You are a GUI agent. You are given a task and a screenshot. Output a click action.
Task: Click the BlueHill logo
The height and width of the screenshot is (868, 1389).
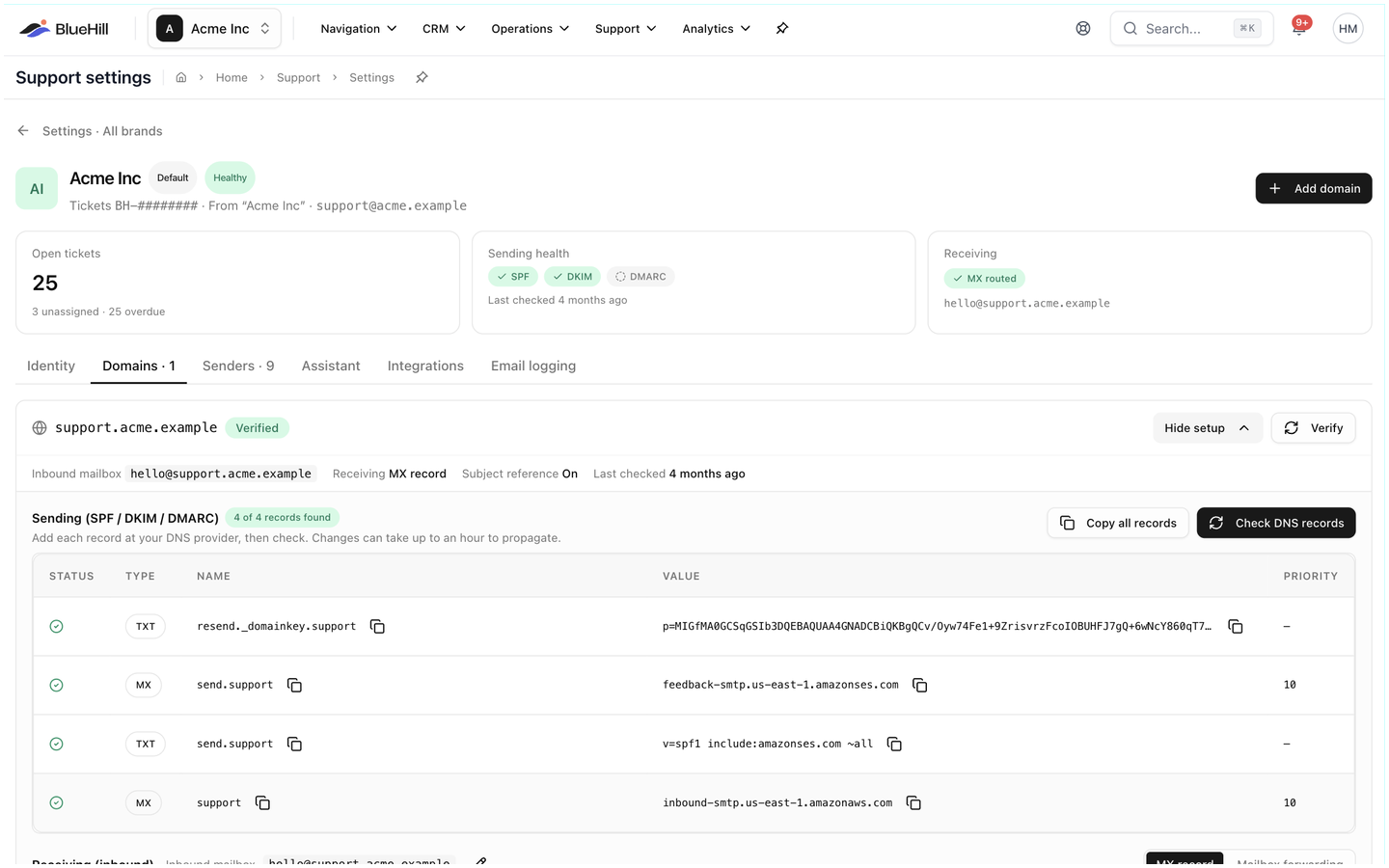64,29
